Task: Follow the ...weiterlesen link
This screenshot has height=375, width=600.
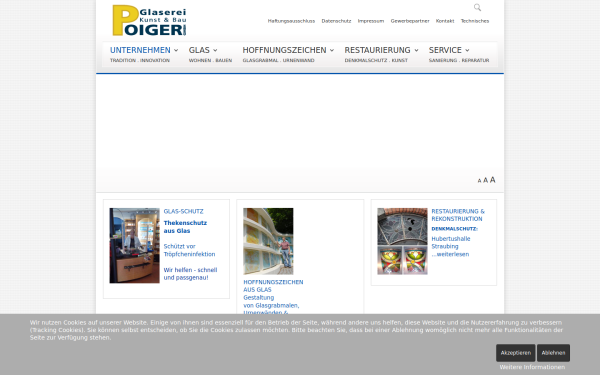Action: [450, 254]
